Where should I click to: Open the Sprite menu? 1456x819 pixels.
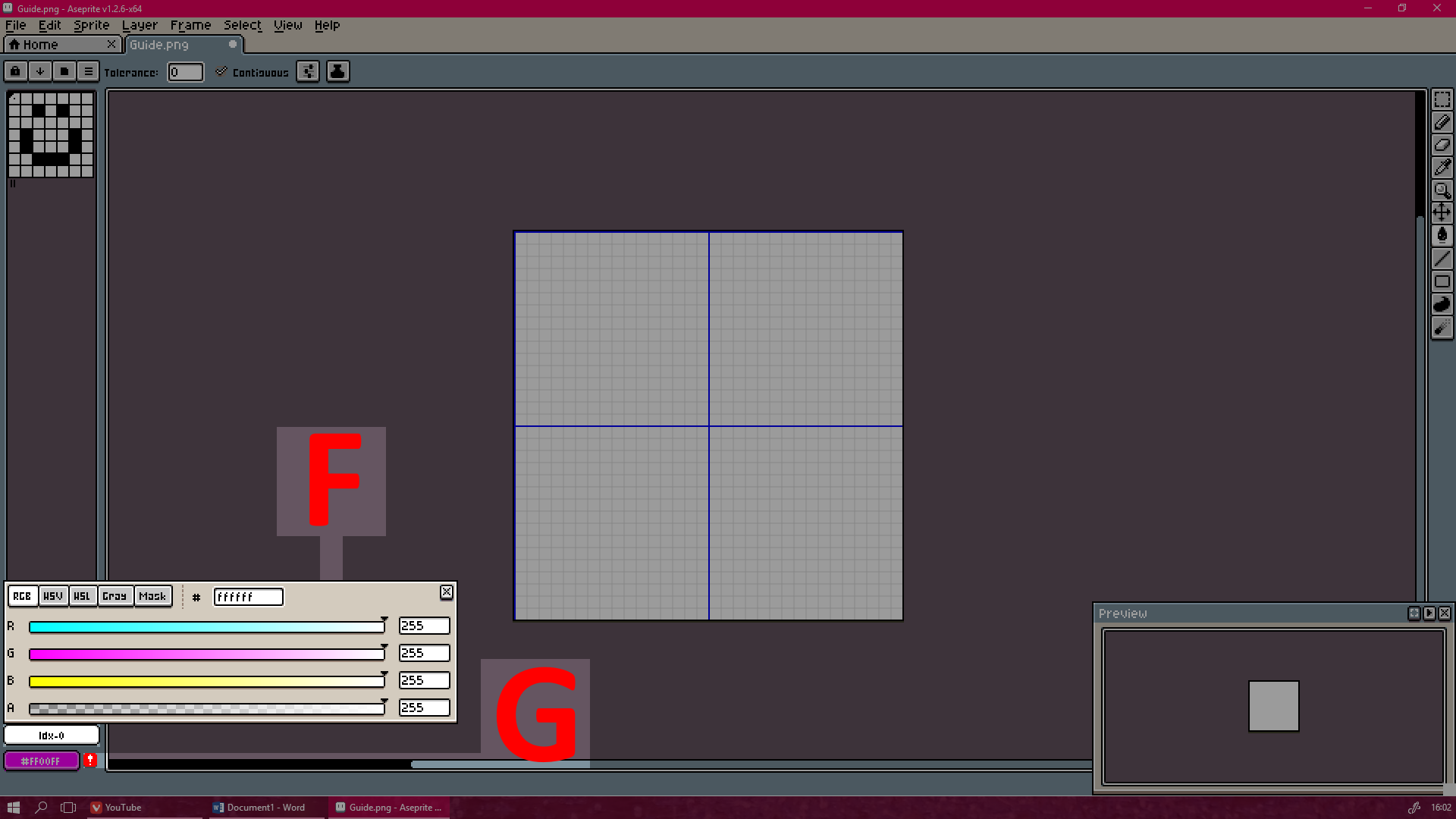click(91, 25)
